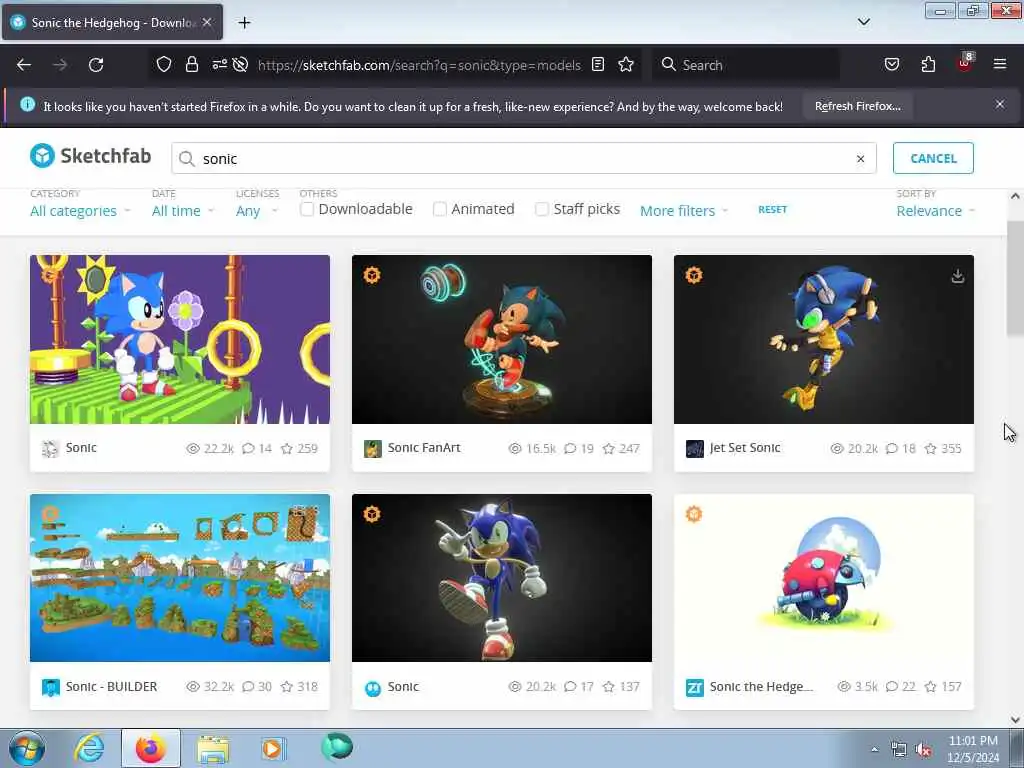Click the 22.2k view count text

218,449
